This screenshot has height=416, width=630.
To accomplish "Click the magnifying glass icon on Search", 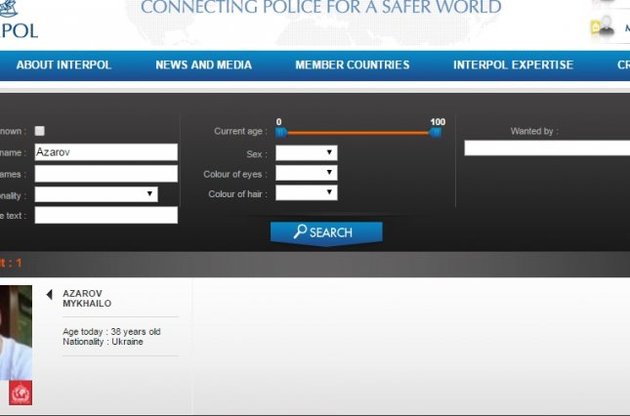I will click(299, 232).
